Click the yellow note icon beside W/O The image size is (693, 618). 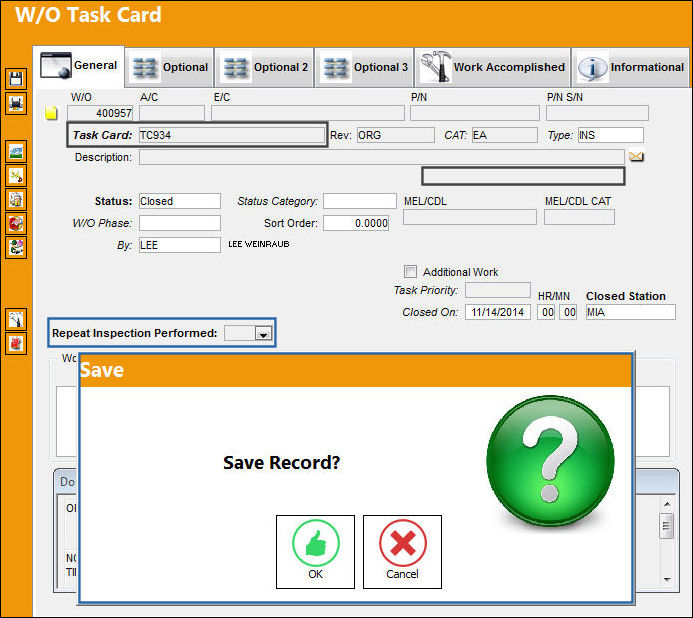click(x=52, y=113)
